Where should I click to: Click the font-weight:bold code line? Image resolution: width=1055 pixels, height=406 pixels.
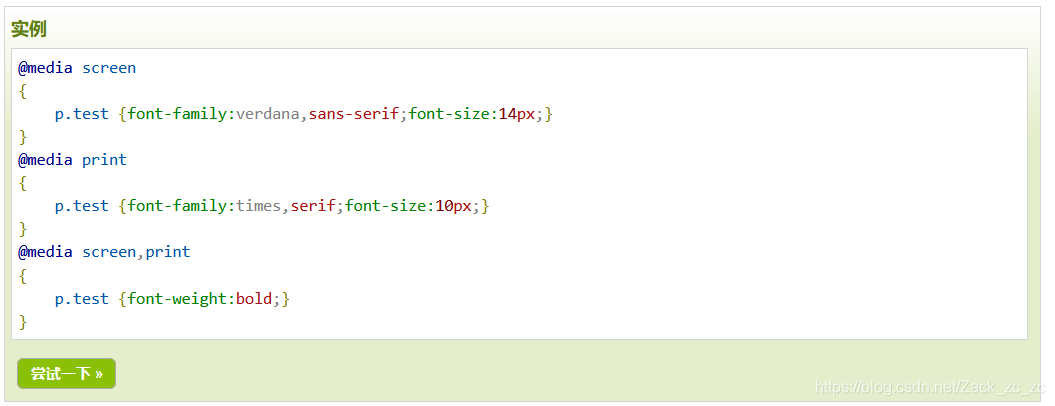click(172, 298)
